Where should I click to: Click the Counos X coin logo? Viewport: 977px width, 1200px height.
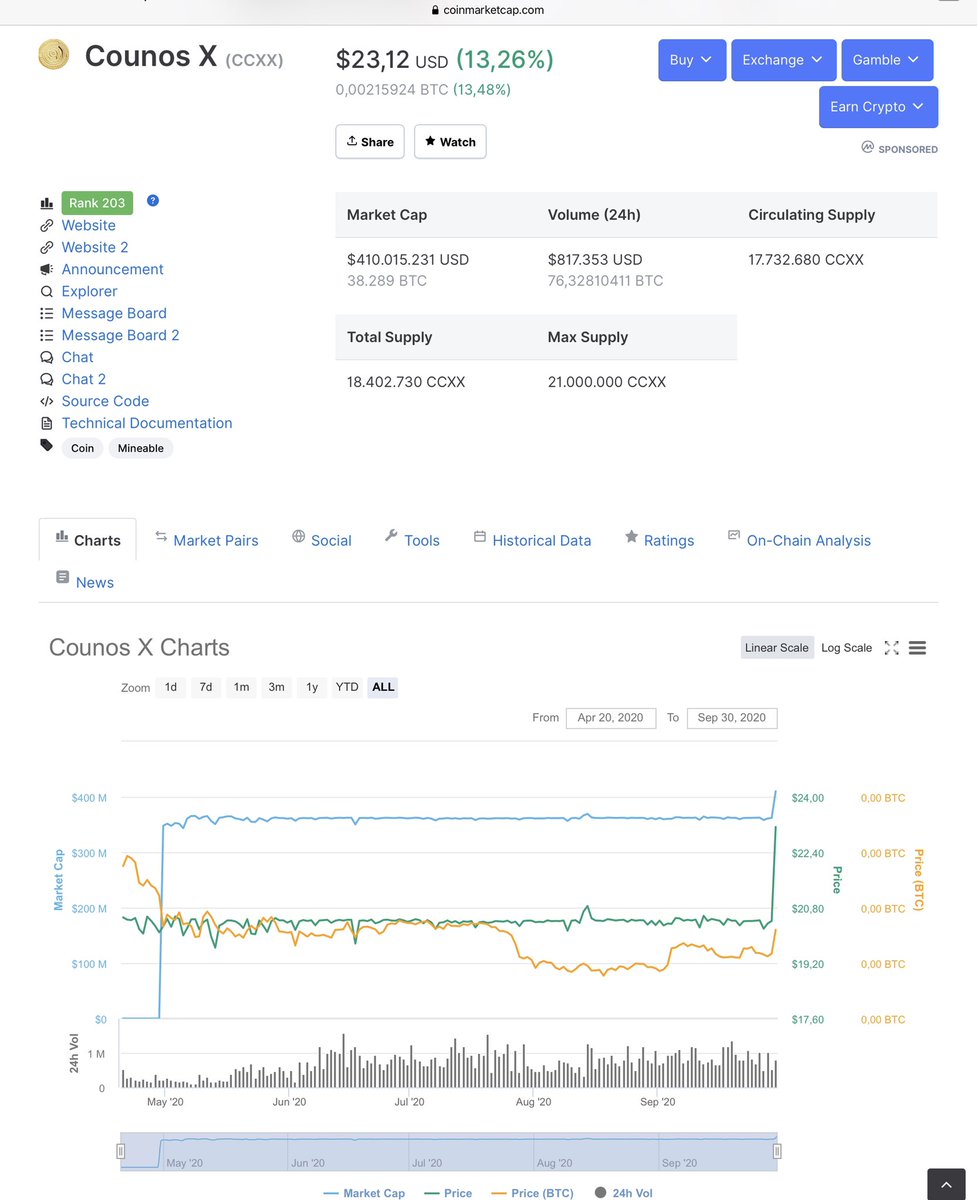53,55
